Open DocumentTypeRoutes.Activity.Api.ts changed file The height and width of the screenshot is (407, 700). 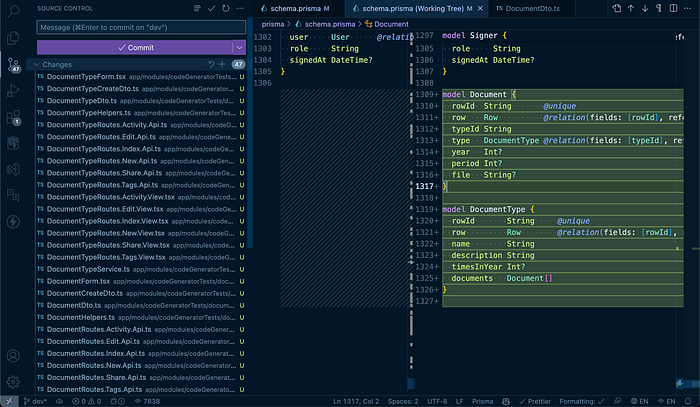[x=141, y=125]
